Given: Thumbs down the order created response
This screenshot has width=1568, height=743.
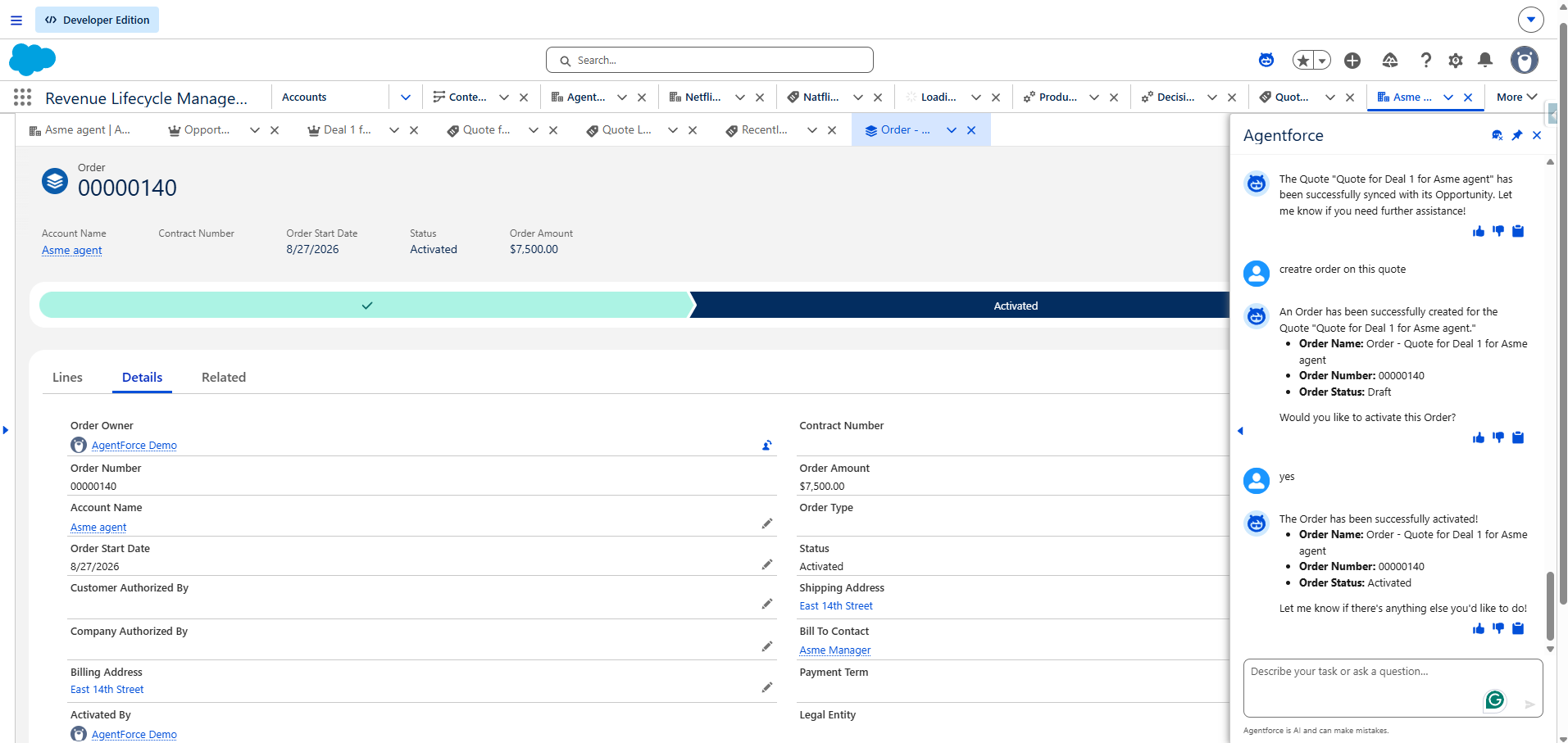Looking at the screenshot, I should point(1498,437).
